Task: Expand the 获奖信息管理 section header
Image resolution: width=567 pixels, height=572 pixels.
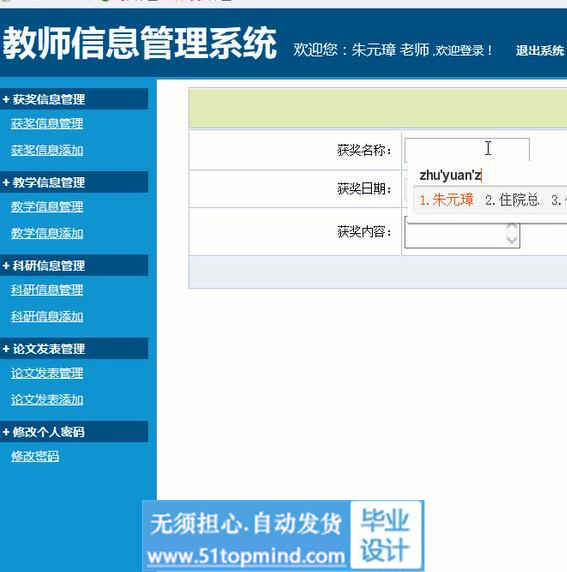Action: (x=74, y=98)
